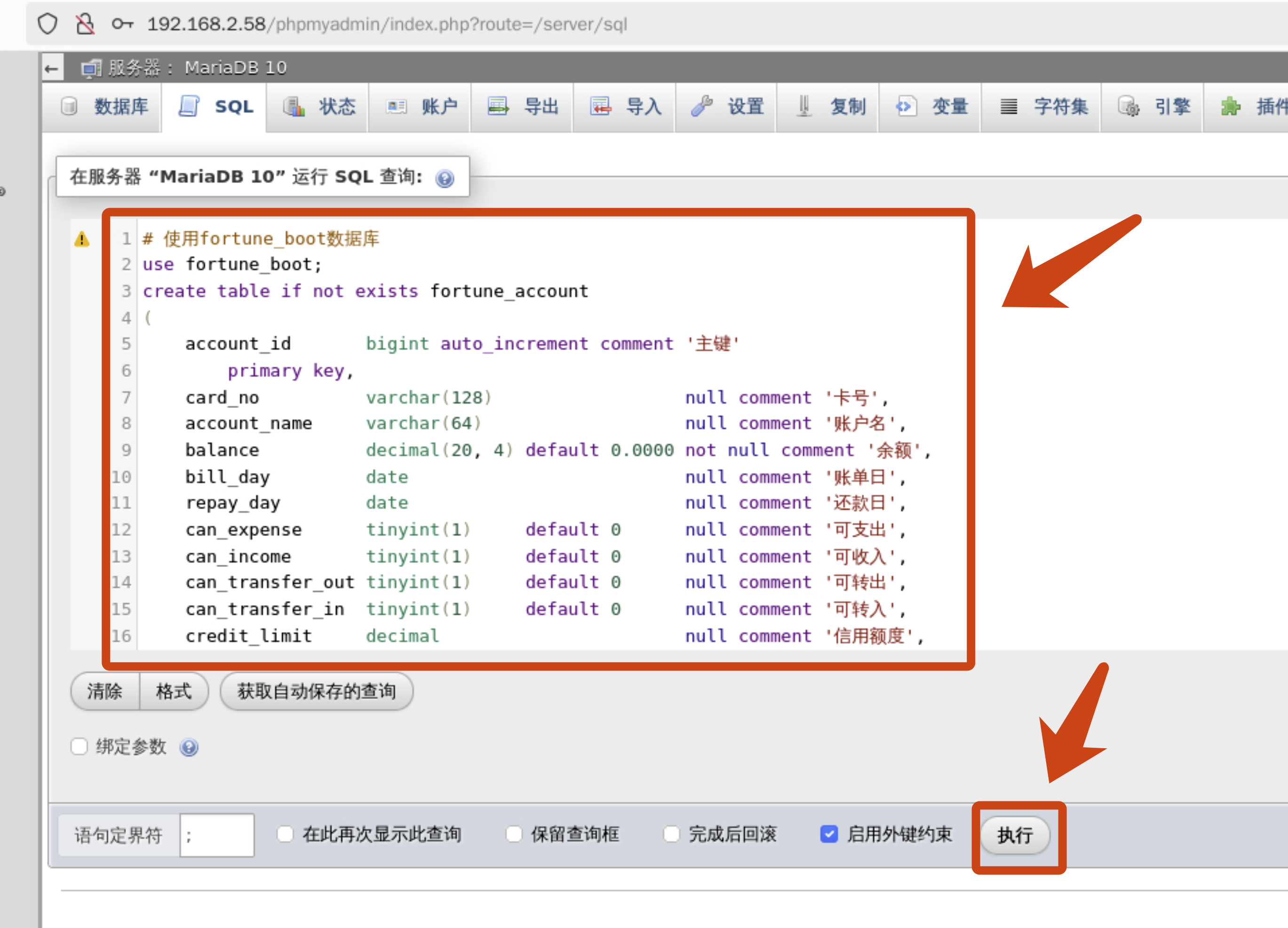Screen dimensions: 1288x928
Task: Click the yellow warning icon beside line 1
Action: 82,239
